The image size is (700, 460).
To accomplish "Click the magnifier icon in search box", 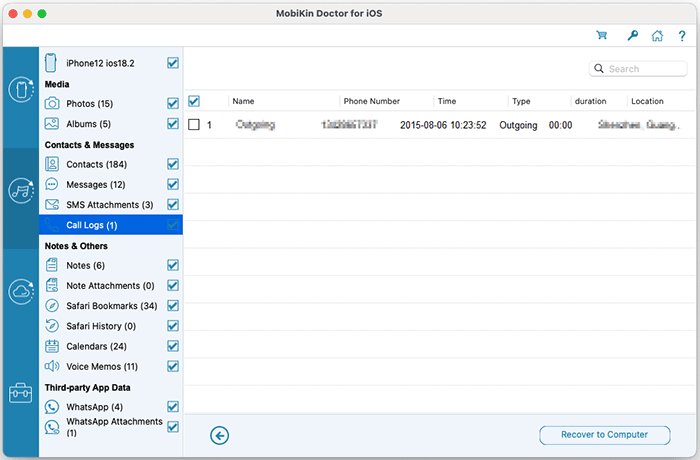I will click(599, 68).
